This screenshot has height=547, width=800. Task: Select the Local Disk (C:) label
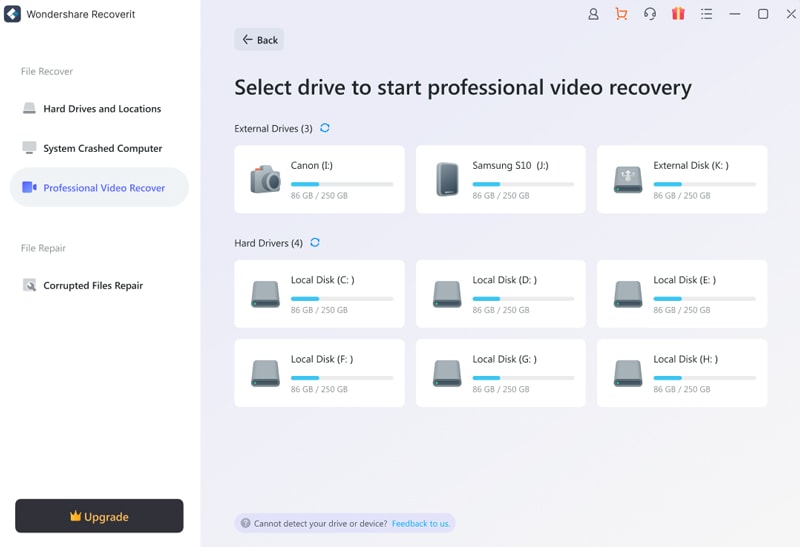322,280
